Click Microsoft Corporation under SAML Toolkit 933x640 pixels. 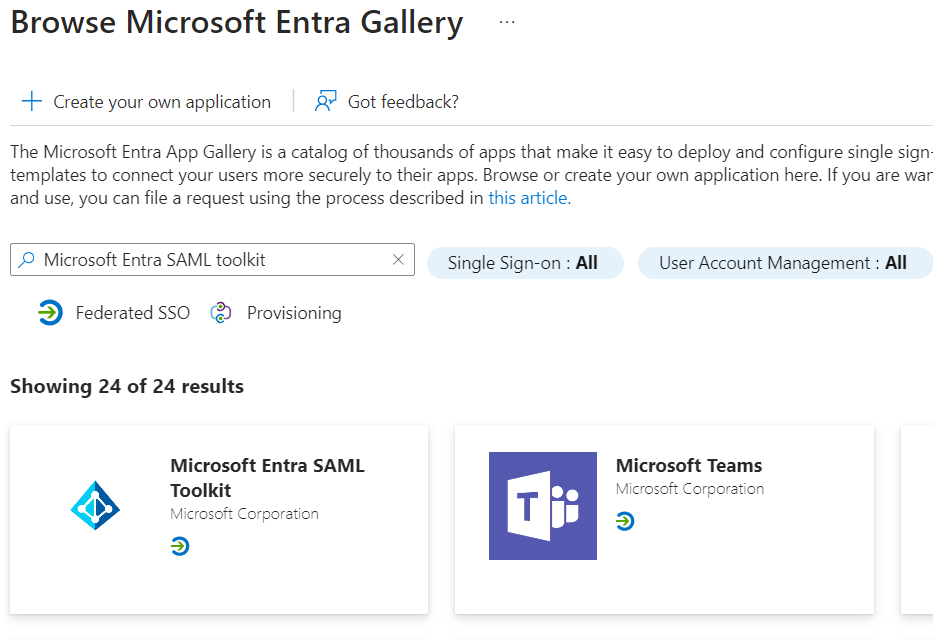[x=245, y=514]
